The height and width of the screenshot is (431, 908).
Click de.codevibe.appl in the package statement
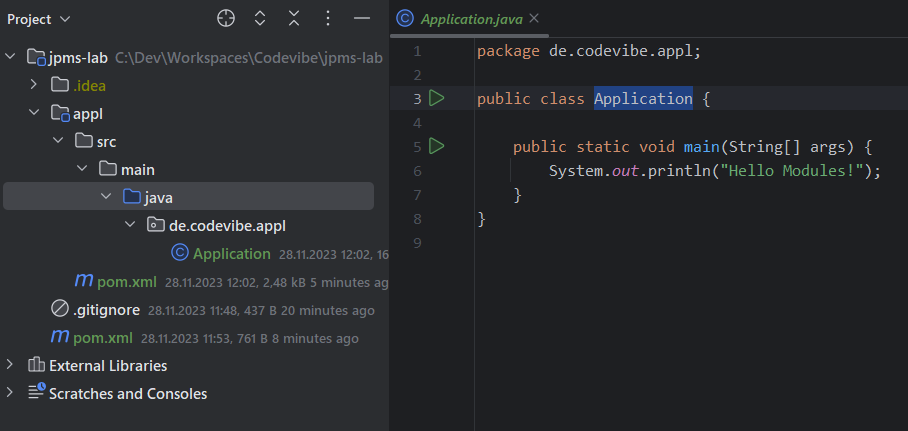[x=620, y=51]
